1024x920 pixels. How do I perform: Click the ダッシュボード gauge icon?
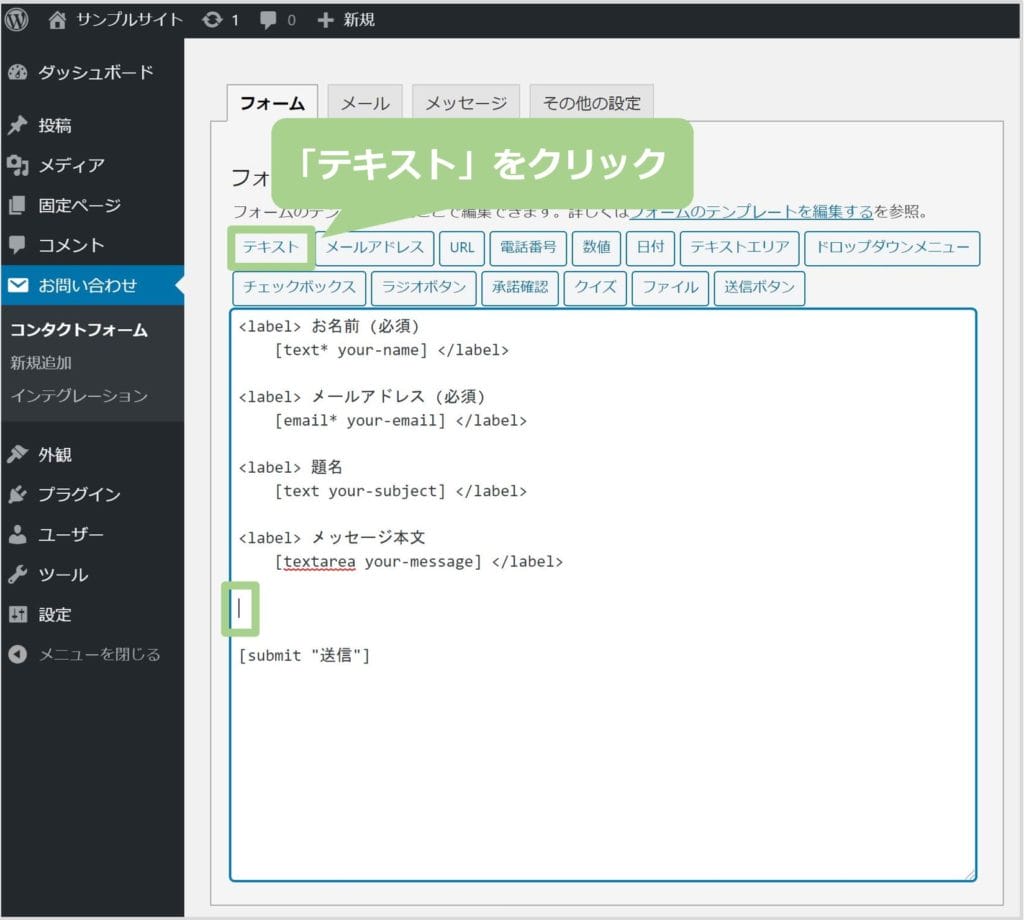[x=18, y=72]
